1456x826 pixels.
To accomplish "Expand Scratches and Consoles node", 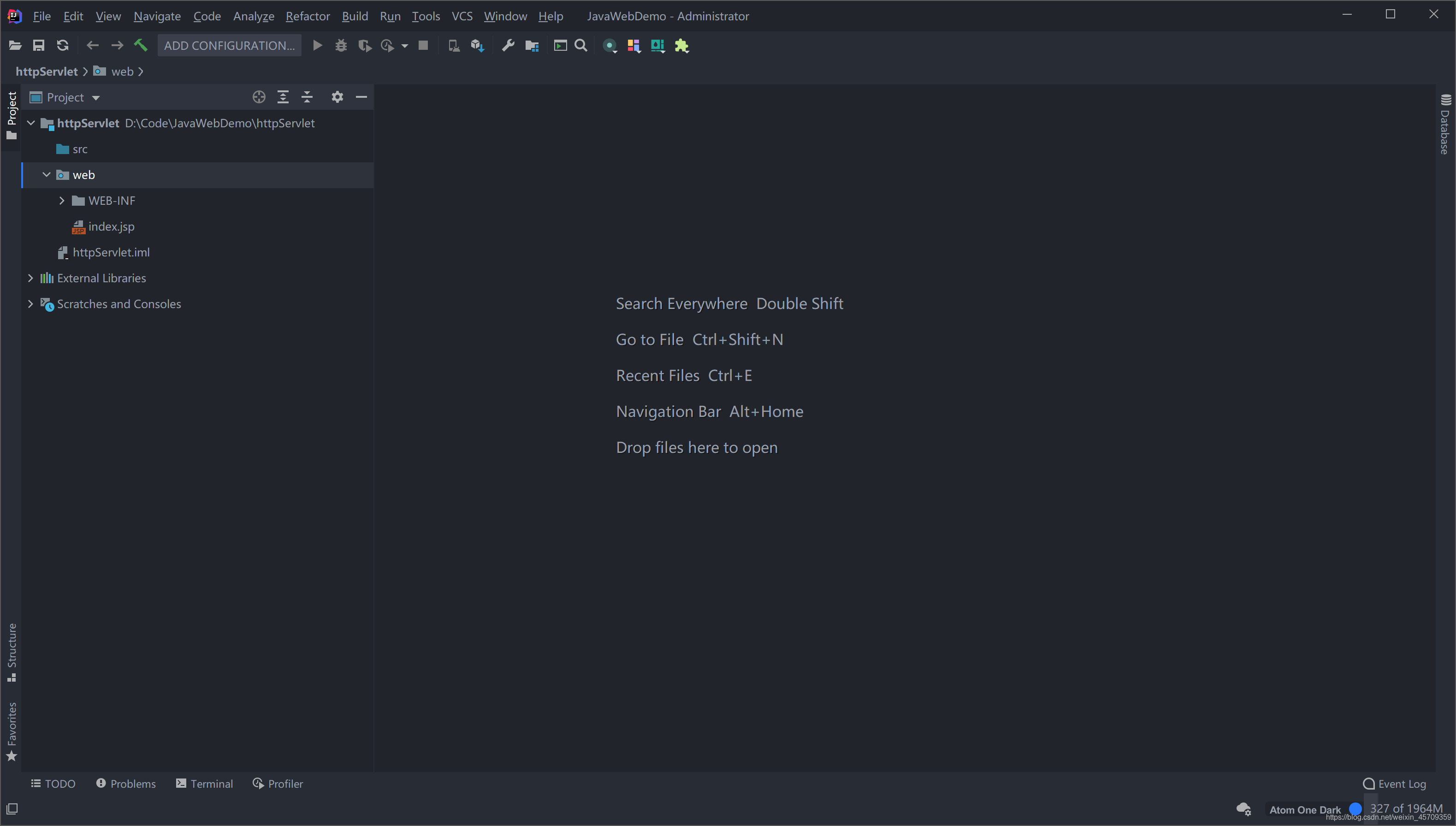I will [30, 304].
